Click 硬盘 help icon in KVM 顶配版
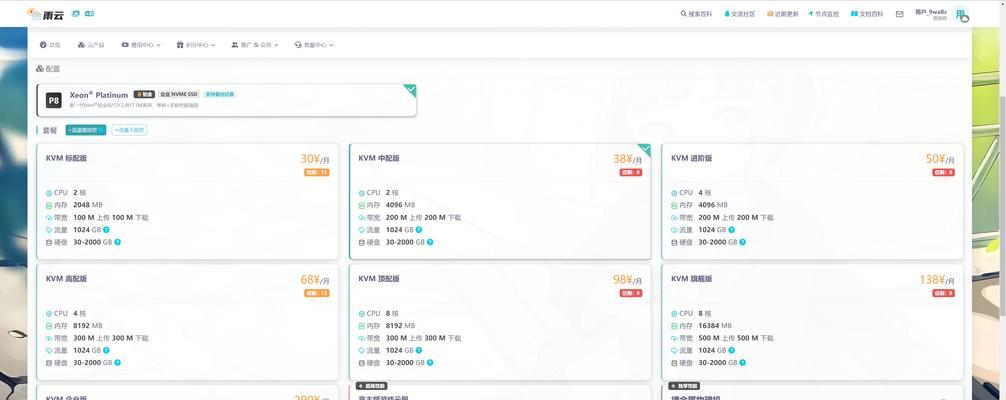This screenshot has width=1006, height=400. [x=430, y=363]
